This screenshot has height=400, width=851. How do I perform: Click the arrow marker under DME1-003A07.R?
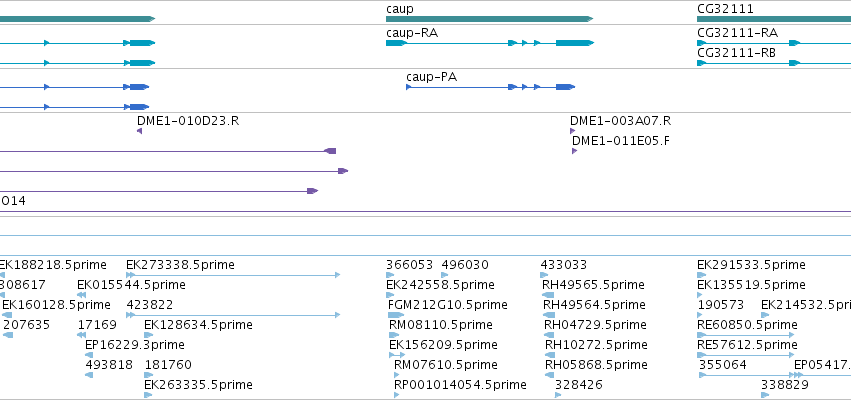(573, 131)
